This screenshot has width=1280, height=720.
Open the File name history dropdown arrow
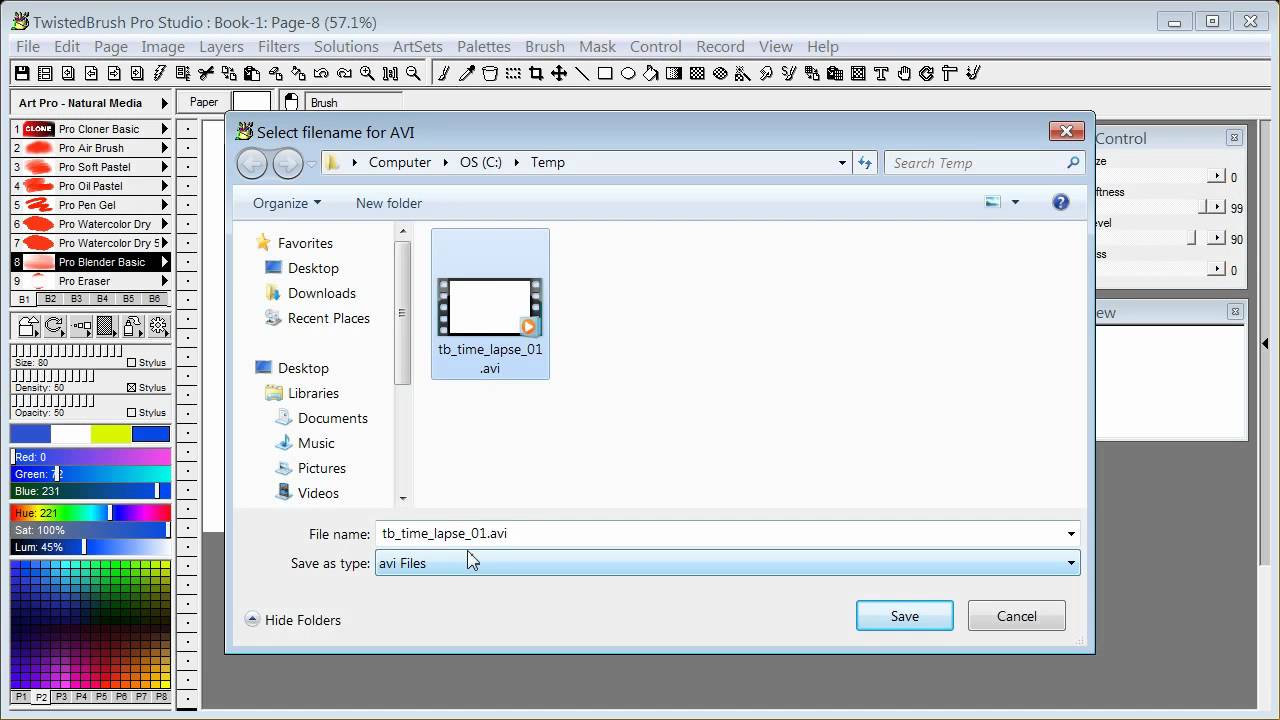pyautogui.click(x=1071, y=534)
